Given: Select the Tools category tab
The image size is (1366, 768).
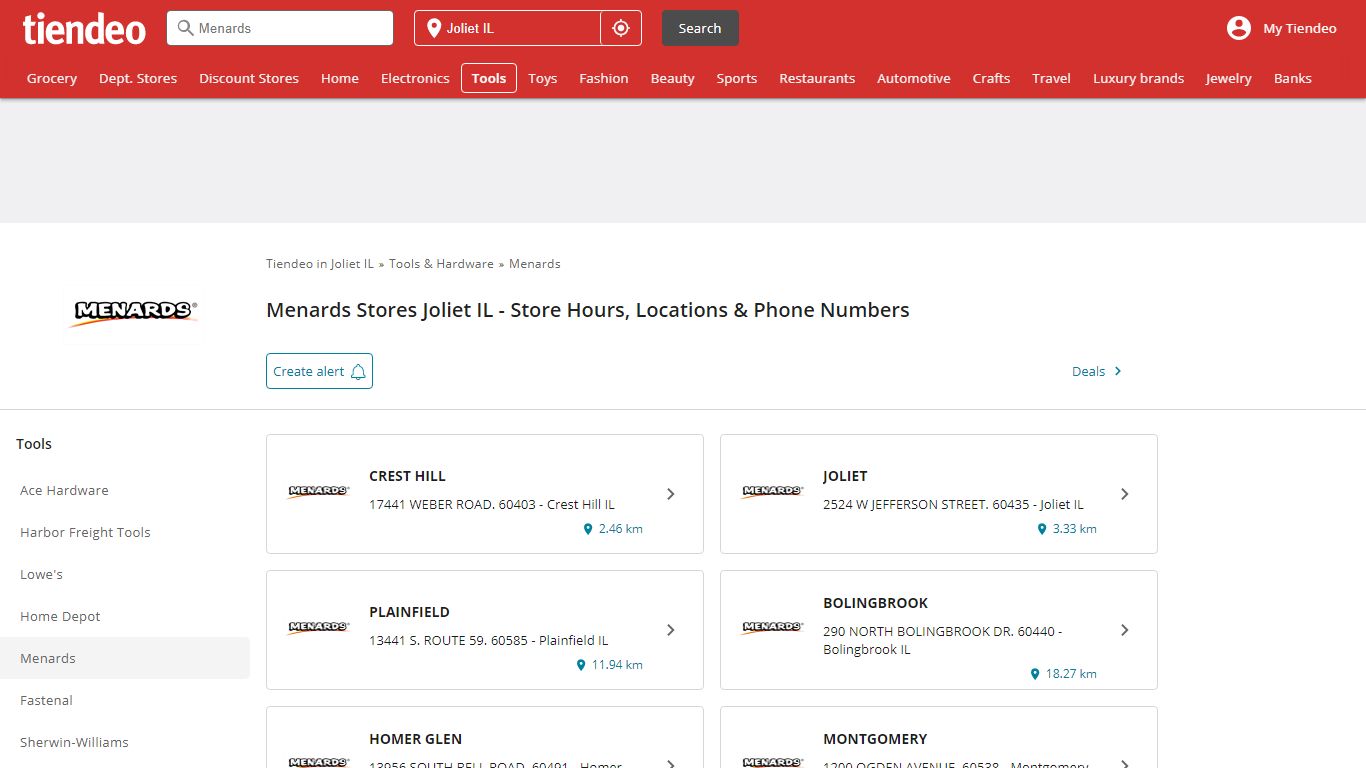Looking at the screenshot, I should coord(489,78).
